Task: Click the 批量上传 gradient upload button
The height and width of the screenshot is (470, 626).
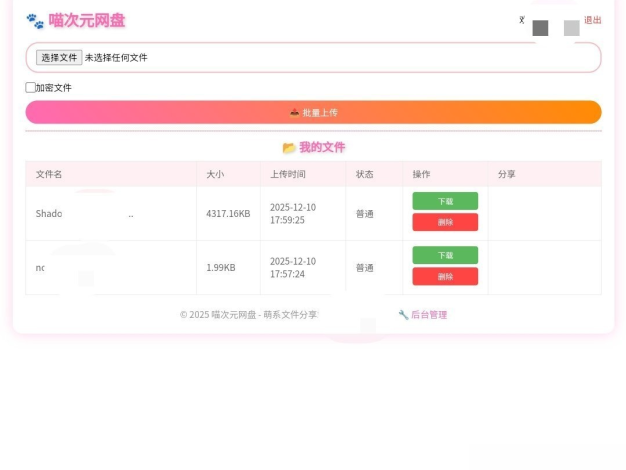Action: pos(313,112)
